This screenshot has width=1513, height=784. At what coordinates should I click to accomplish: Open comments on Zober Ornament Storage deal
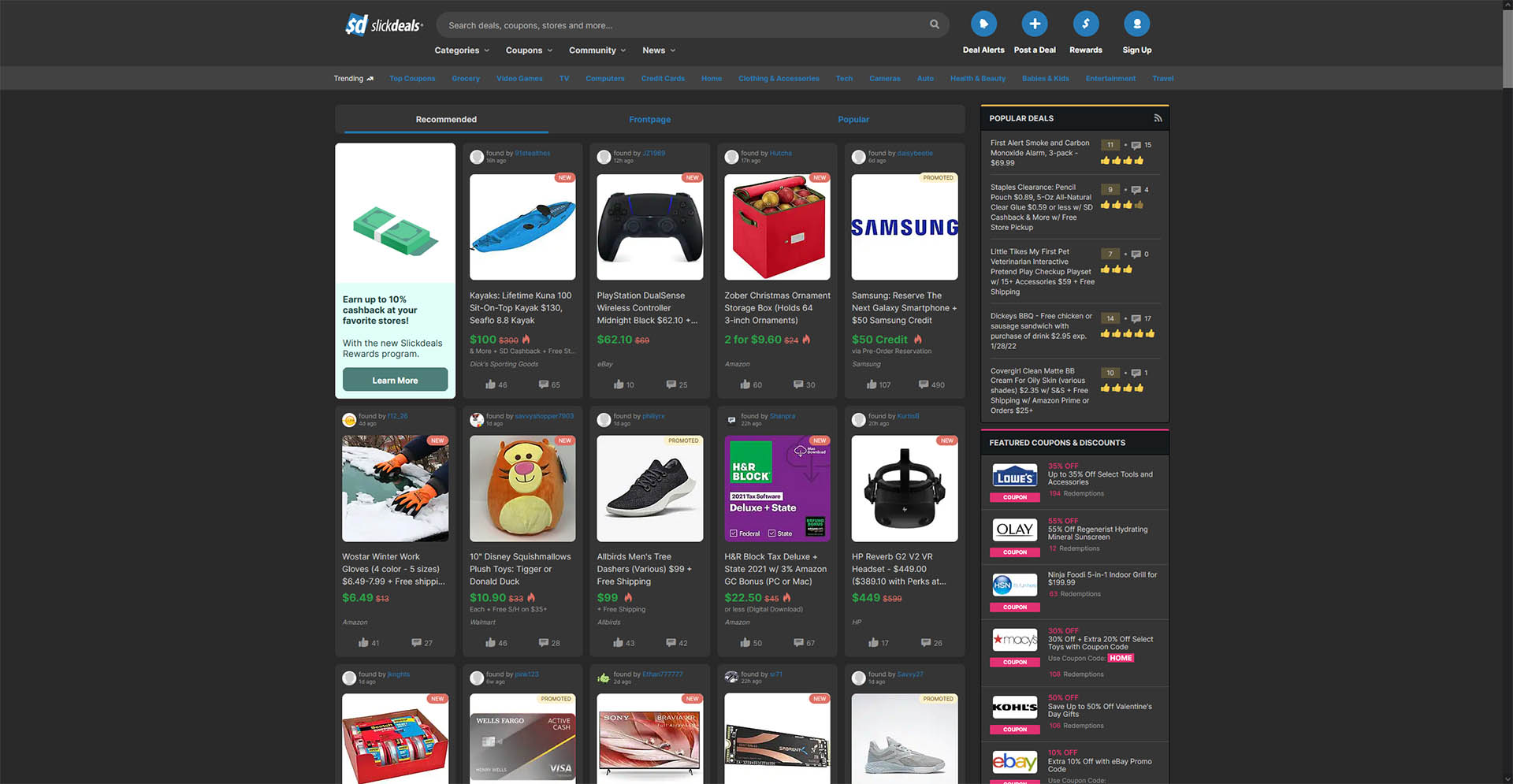798,385
